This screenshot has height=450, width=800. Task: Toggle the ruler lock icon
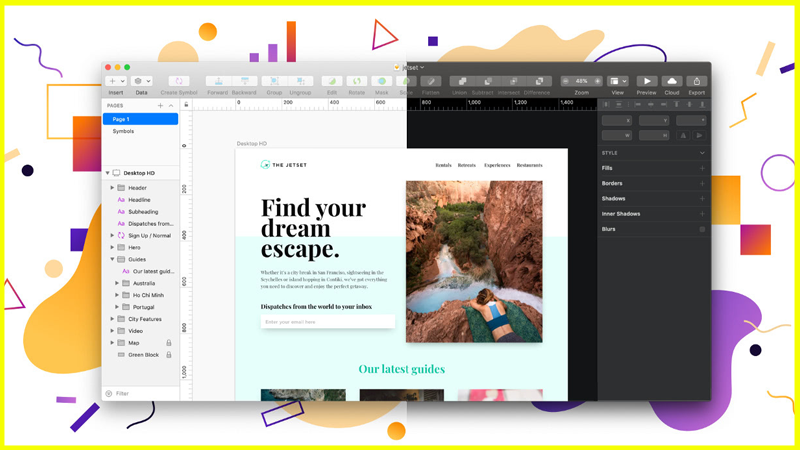186,105
